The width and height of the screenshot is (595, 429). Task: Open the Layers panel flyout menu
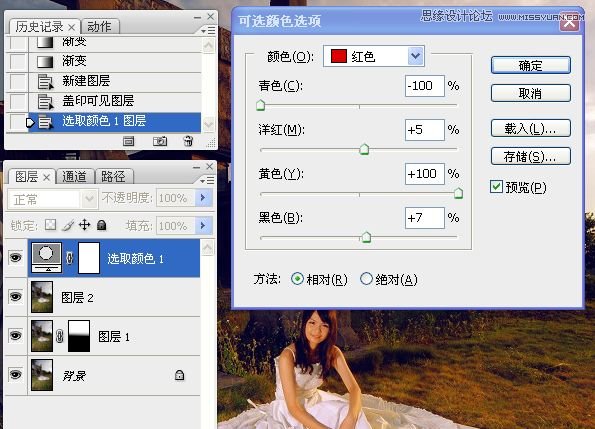(208, 181)
